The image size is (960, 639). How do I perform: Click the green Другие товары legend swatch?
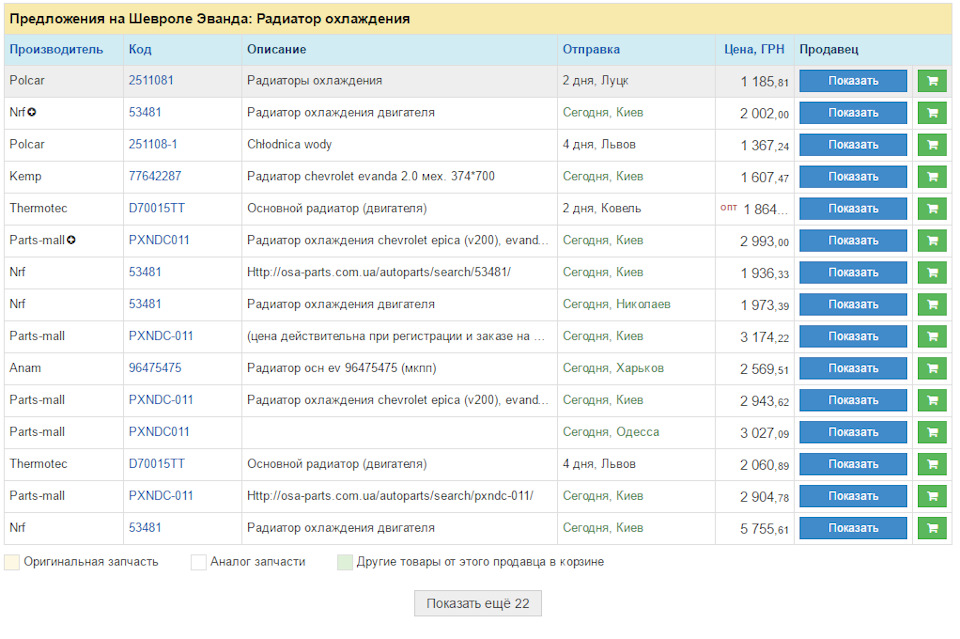[345, 562]
